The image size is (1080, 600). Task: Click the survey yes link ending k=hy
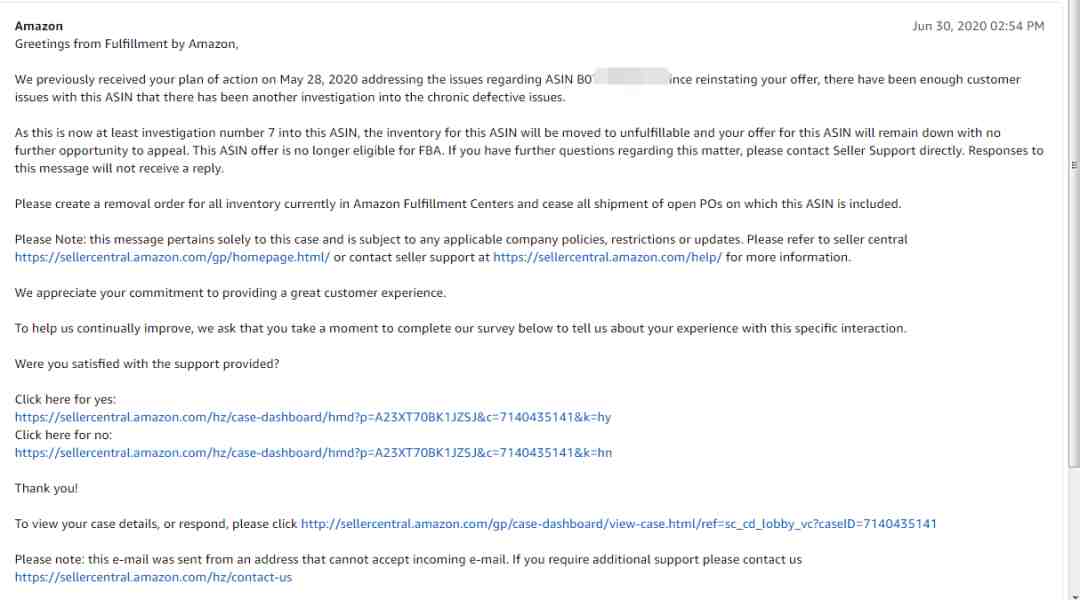(x=313, y=417)
